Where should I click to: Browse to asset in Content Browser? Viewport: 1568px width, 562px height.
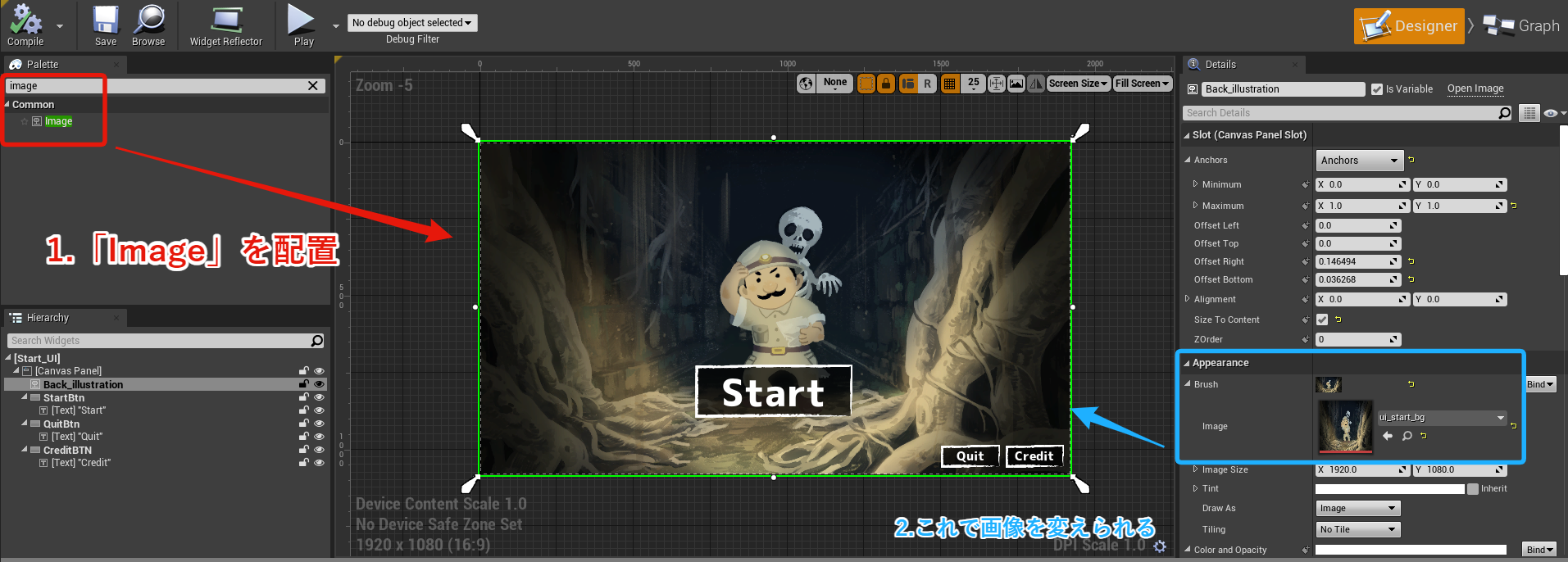pyautogui.click(x=148, y=25)
